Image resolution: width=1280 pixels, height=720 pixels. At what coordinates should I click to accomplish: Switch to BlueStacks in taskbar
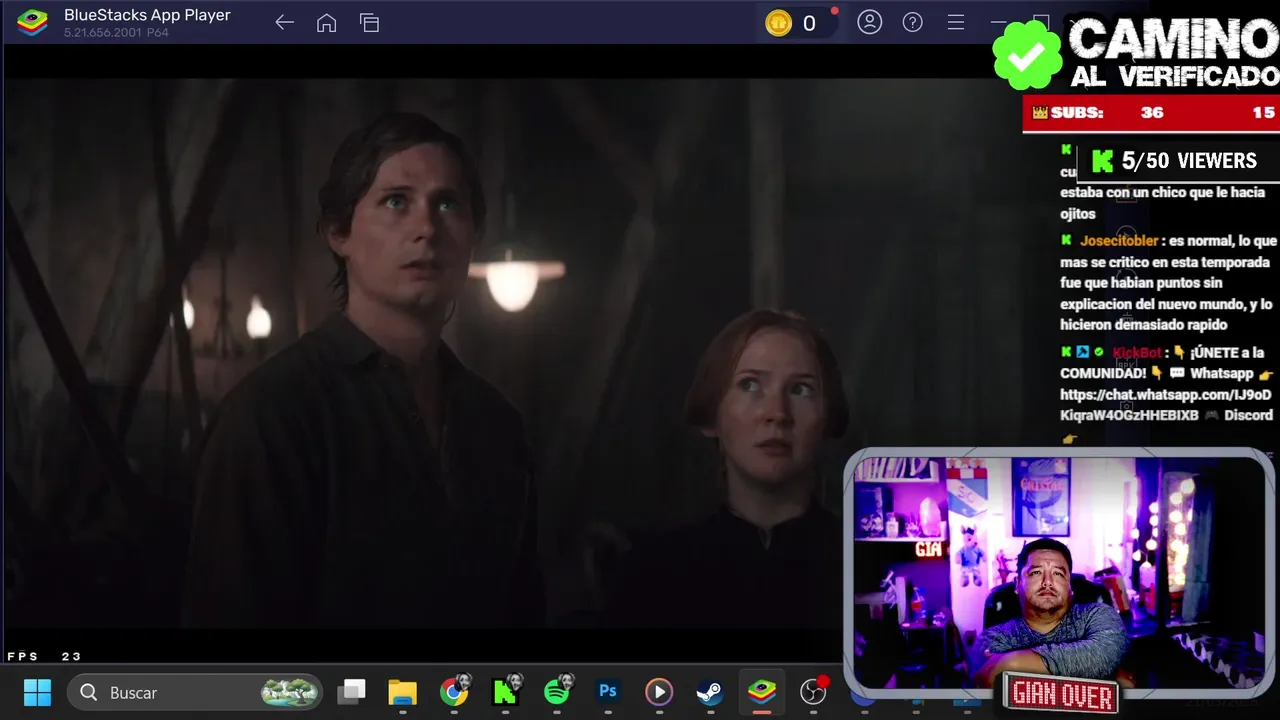click(762, 692)
